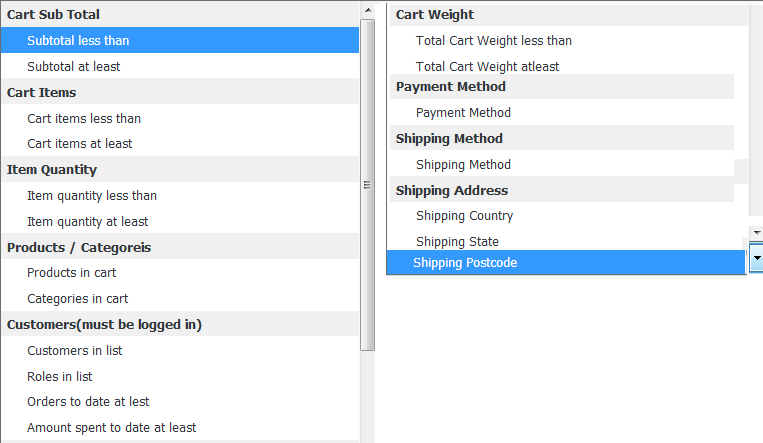
Task: Choose 'Amount spent to date at least'
Action: [180, 427]
